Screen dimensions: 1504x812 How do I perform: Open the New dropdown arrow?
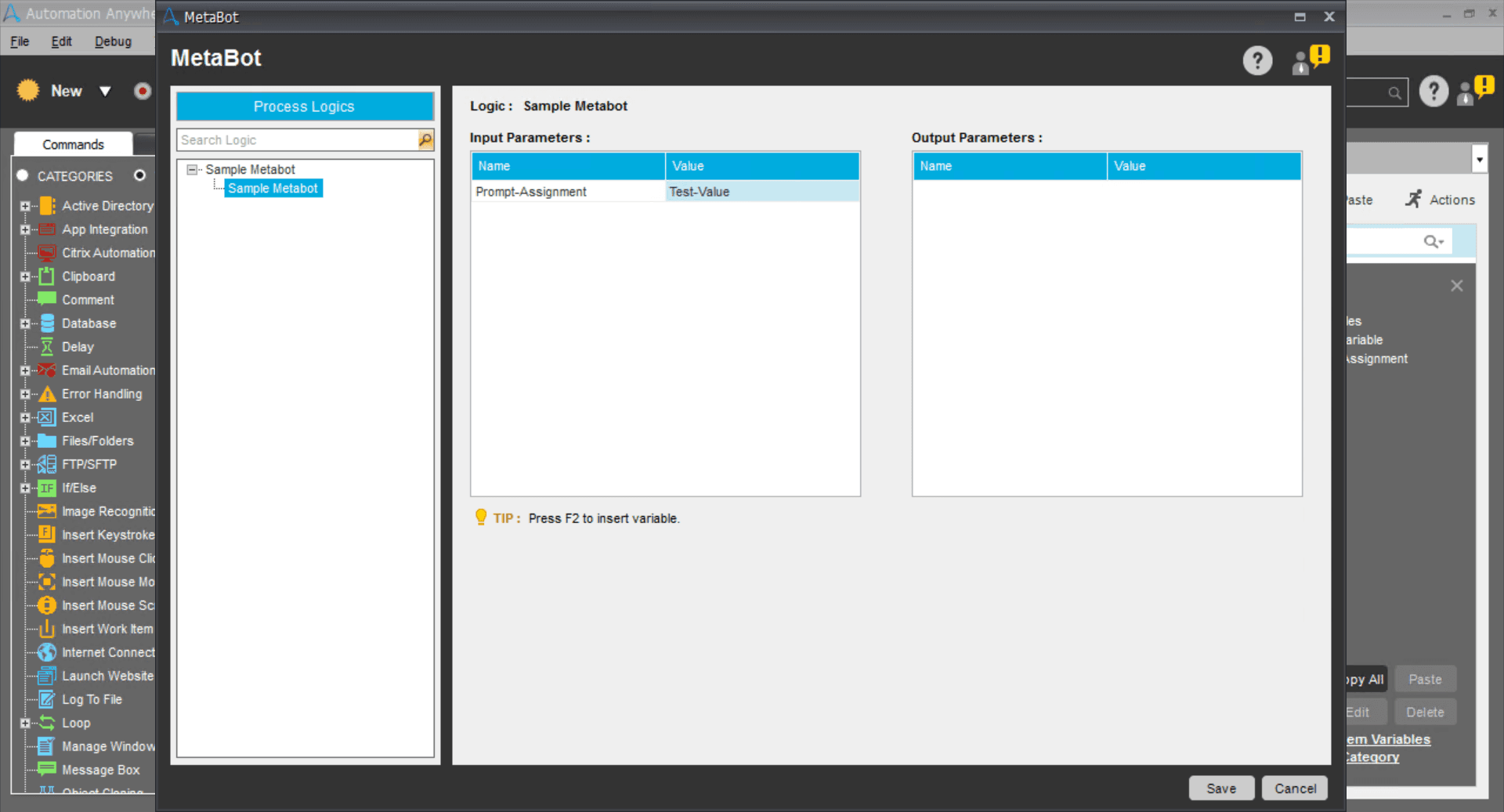pos(105,92)
